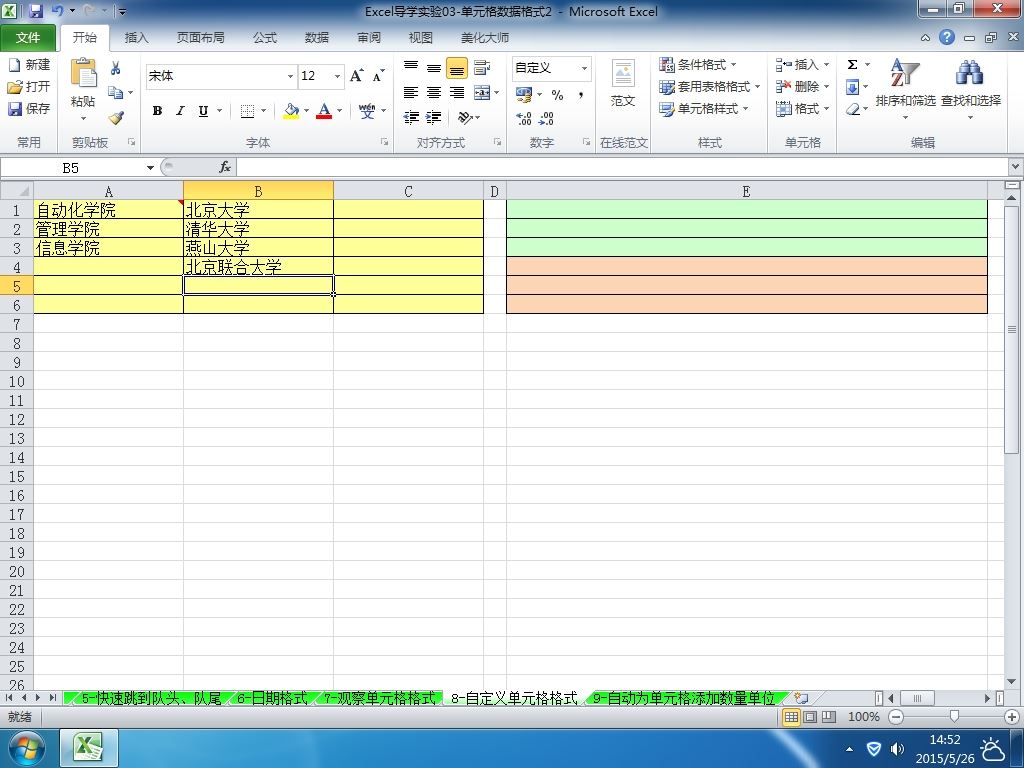
Task: Open the 条件格式 dropdown menu
Action: (697, 65)
